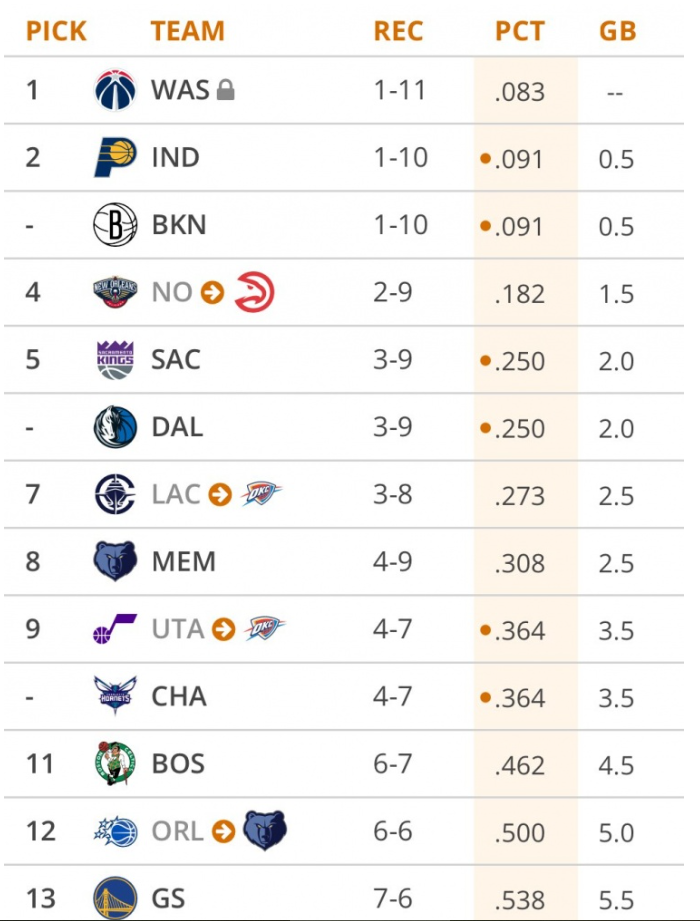This screenshot has height=921, width=700.
Task: Sort by the GB column header
Action: pos(617,31)
